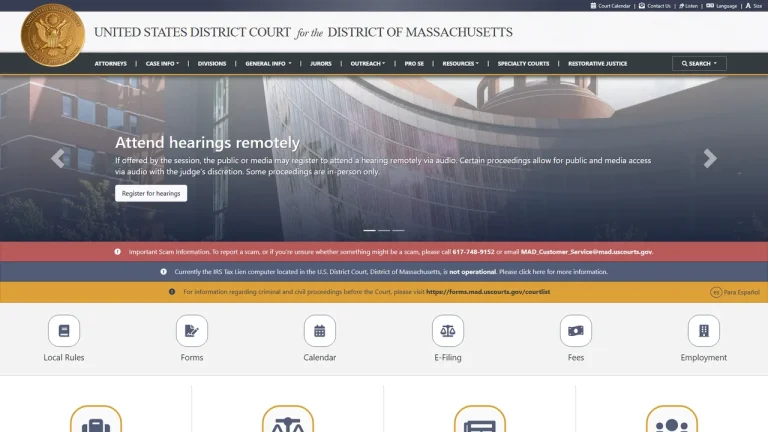Click the Court Calendar icon in top bar
The width and height of the screenshot is (768, 432).
point(593,6)
